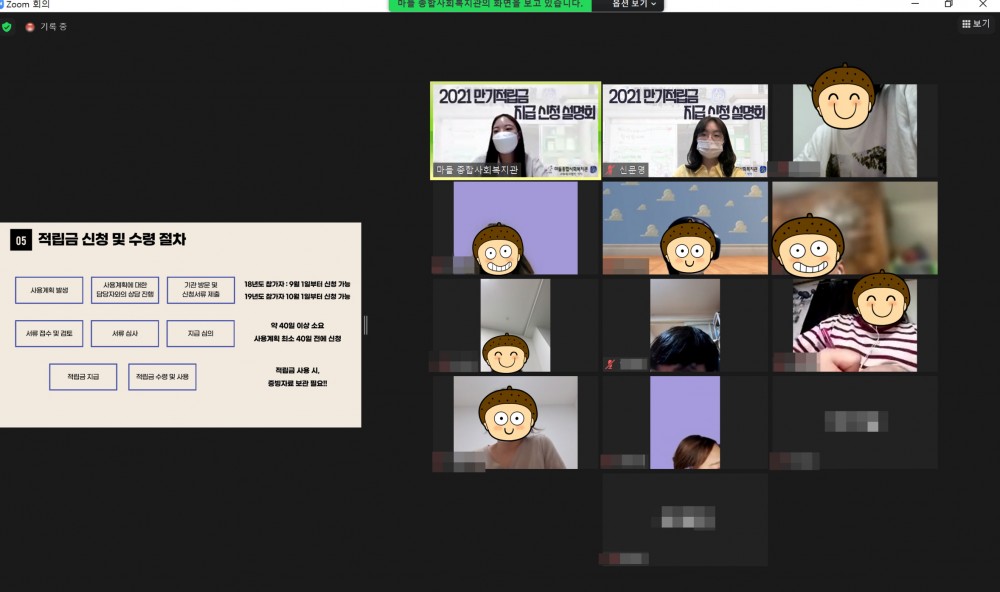Viewport: 1000px width, 592px height.
Task: Select the striped shirt participant video
Action: pos(855,325)
